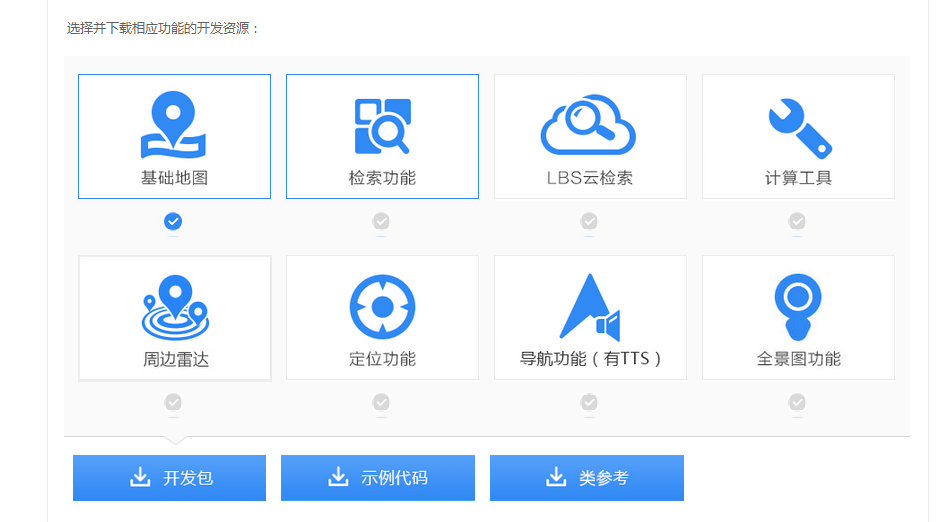Toggle the checkmark under 周边雷达
The image size is (946, 522).
point(173,402)
